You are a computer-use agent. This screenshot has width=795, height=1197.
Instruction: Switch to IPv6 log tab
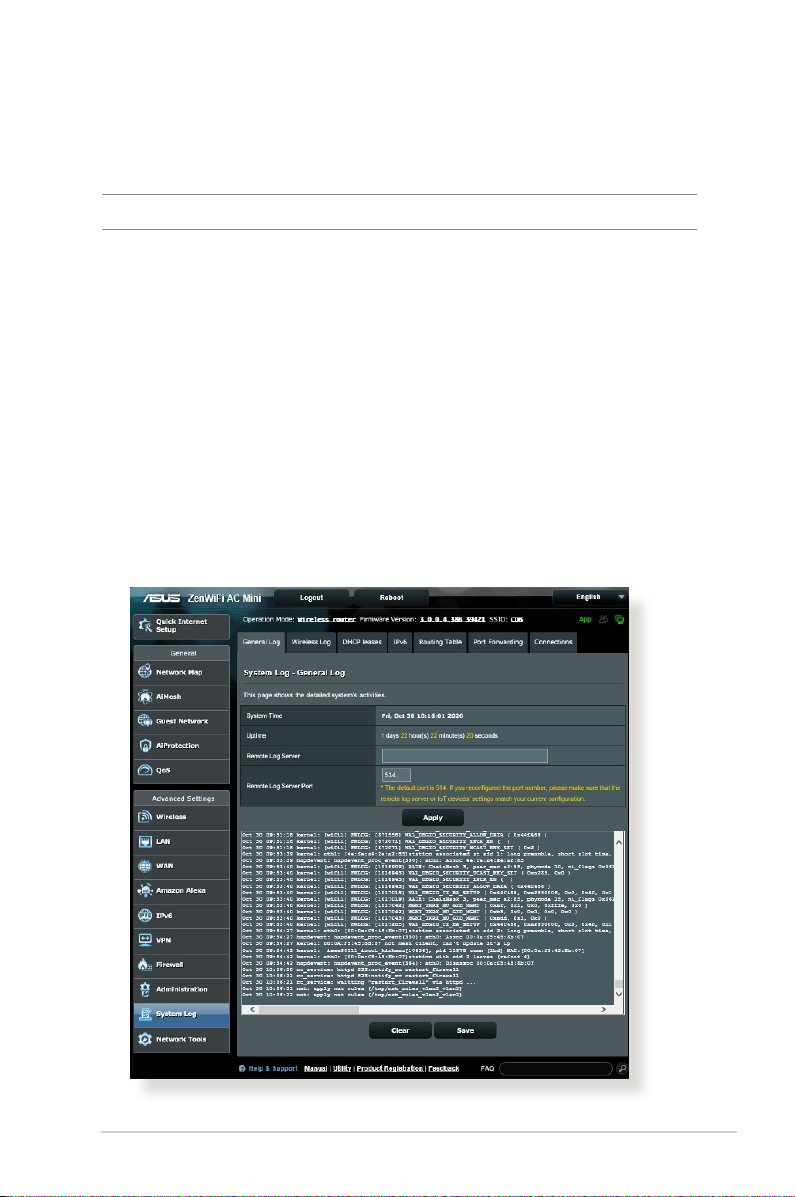(x=400, y=642)
